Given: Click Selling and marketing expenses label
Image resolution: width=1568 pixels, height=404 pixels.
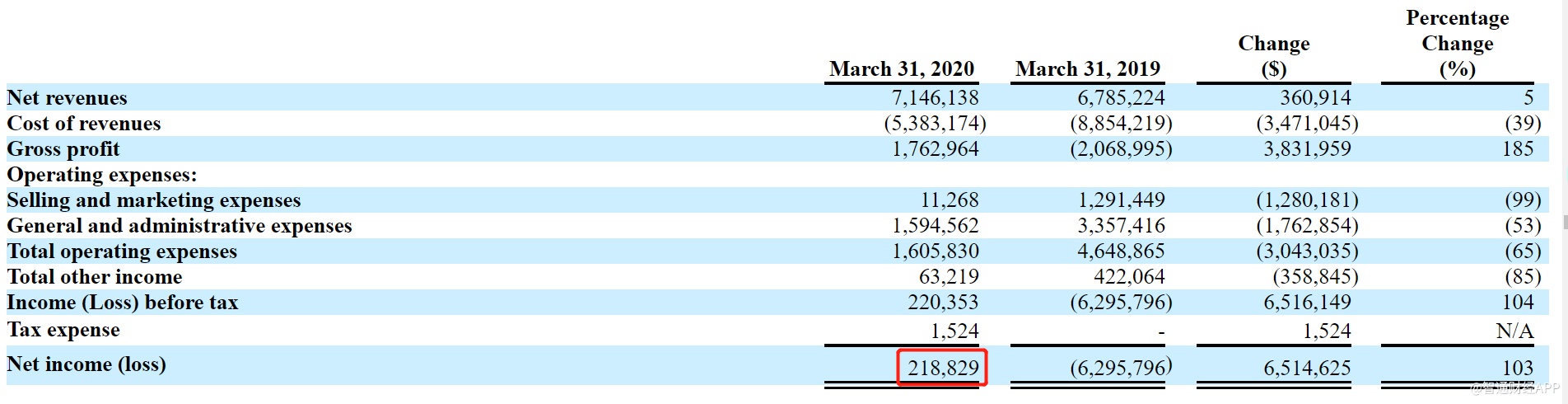Looking at the screenshot, I should pos(154,200).
